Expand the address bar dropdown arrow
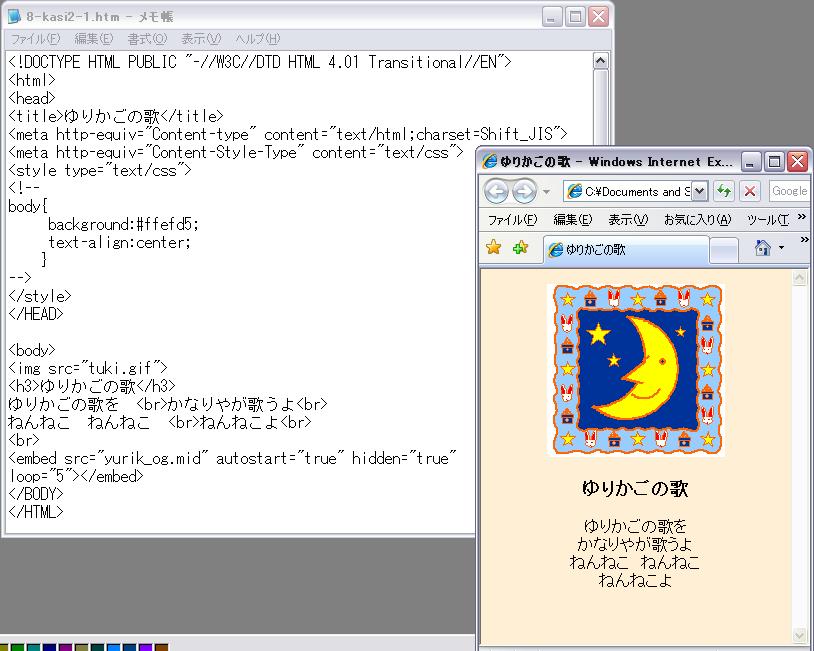The image size is (814, 651). (699, 191)
